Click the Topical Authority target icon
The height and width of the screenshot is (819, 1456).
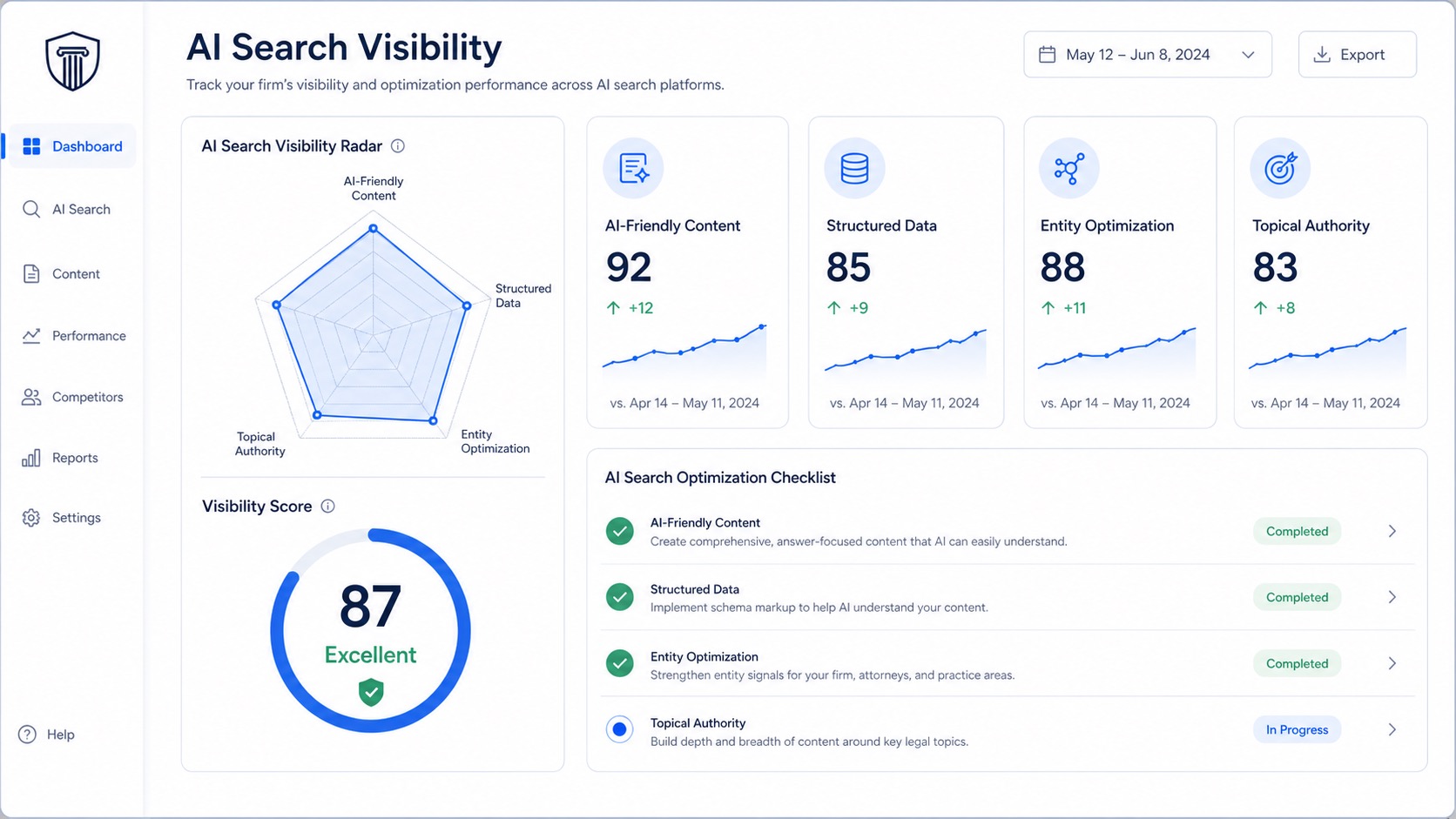[1280, 168]
